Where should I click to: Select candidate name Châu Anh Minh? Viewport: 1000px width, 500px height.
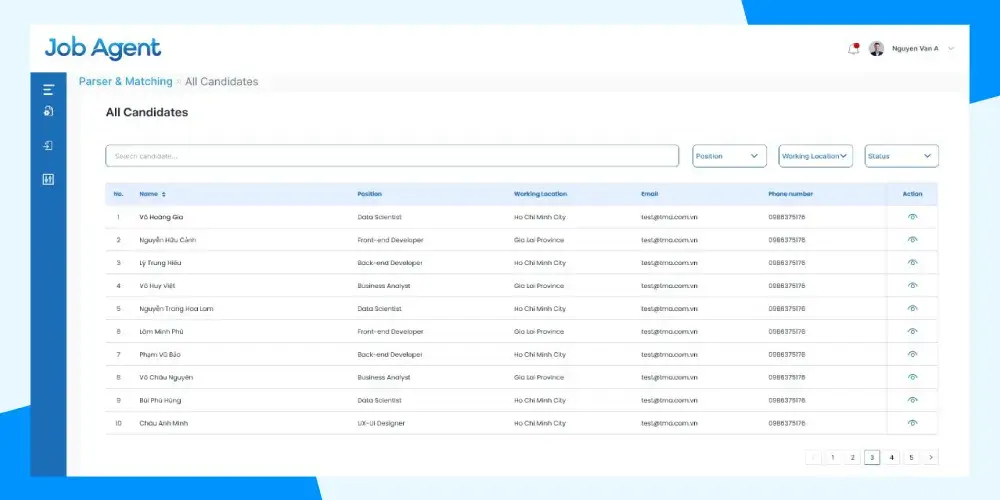pyautogui.click(x=163, y=423)
